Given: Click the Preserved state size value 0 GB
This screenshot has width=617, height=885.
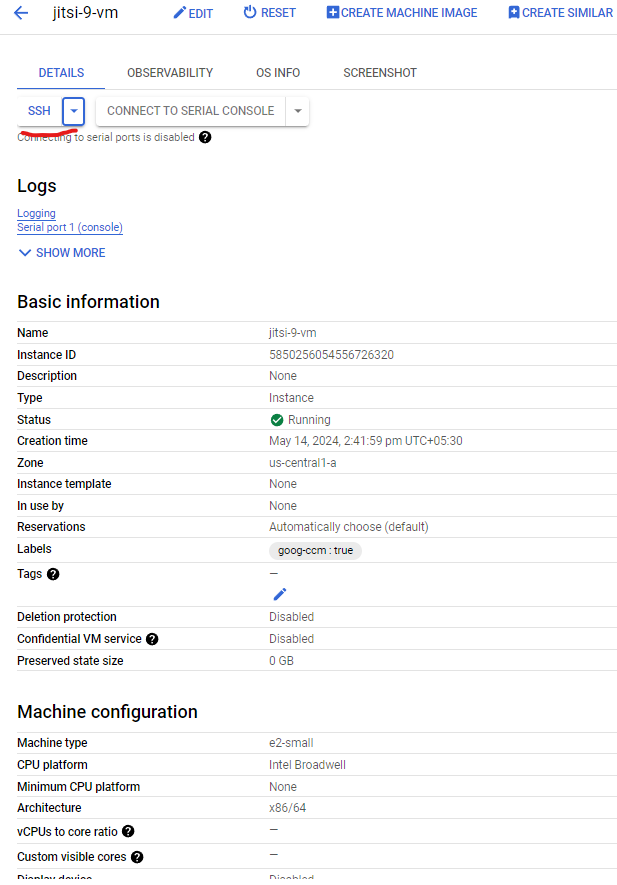Looking at the screenshot, I should [281, 661].
